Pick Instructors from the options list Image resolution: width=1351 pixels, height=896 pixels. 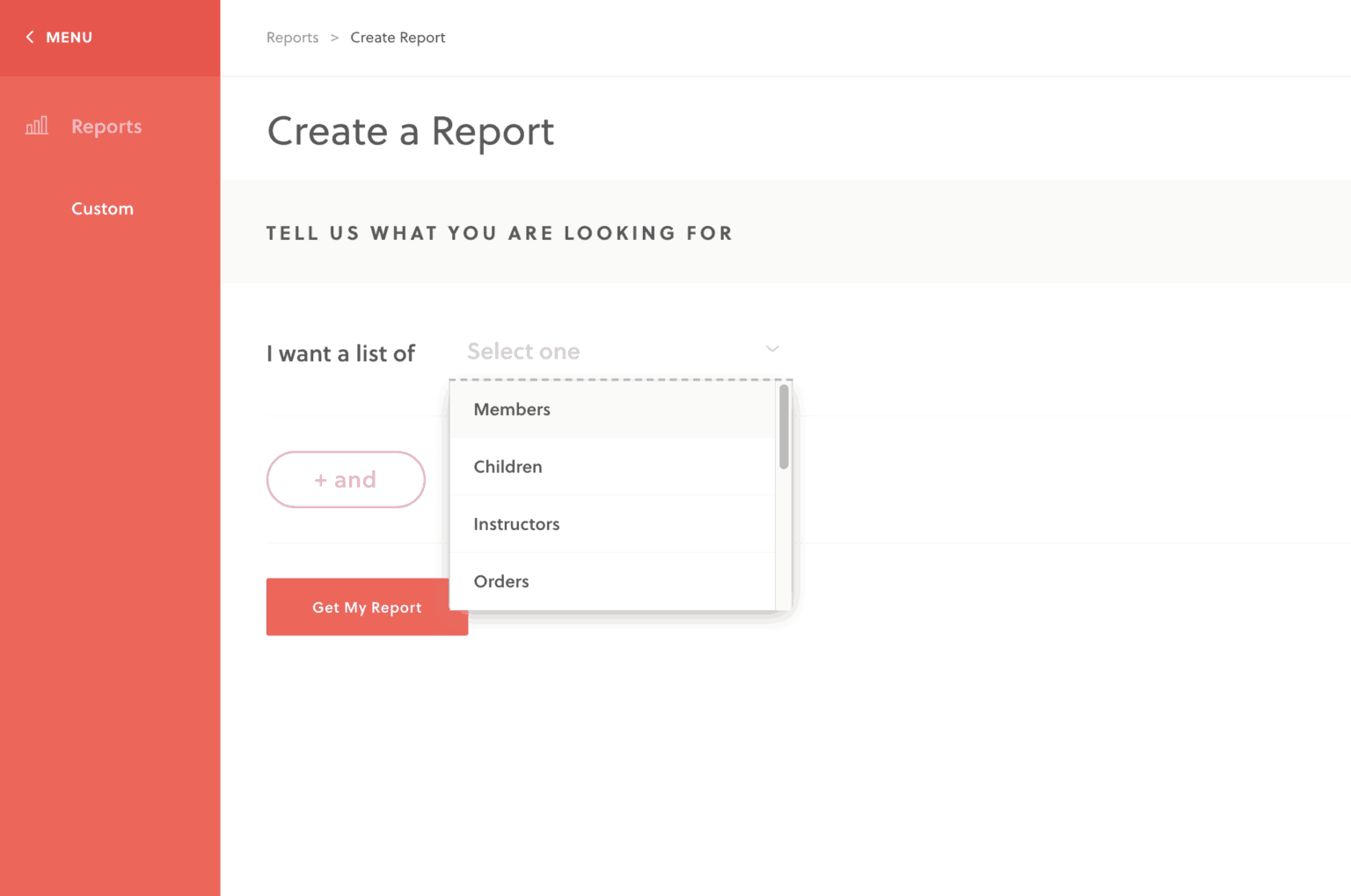(x=516, y=523)
